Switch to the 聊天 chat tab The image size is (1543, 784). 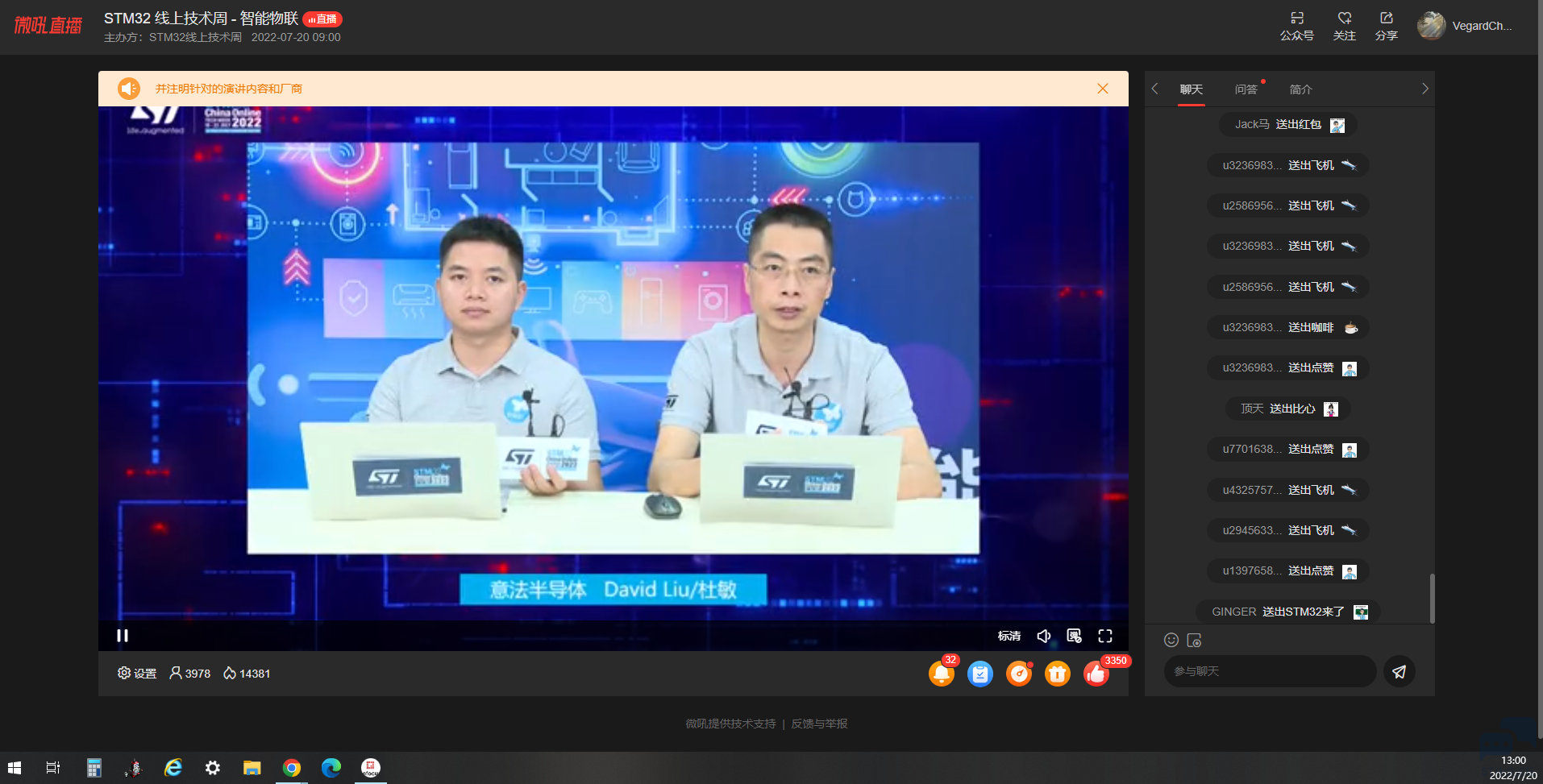(x=1192, y=89)
